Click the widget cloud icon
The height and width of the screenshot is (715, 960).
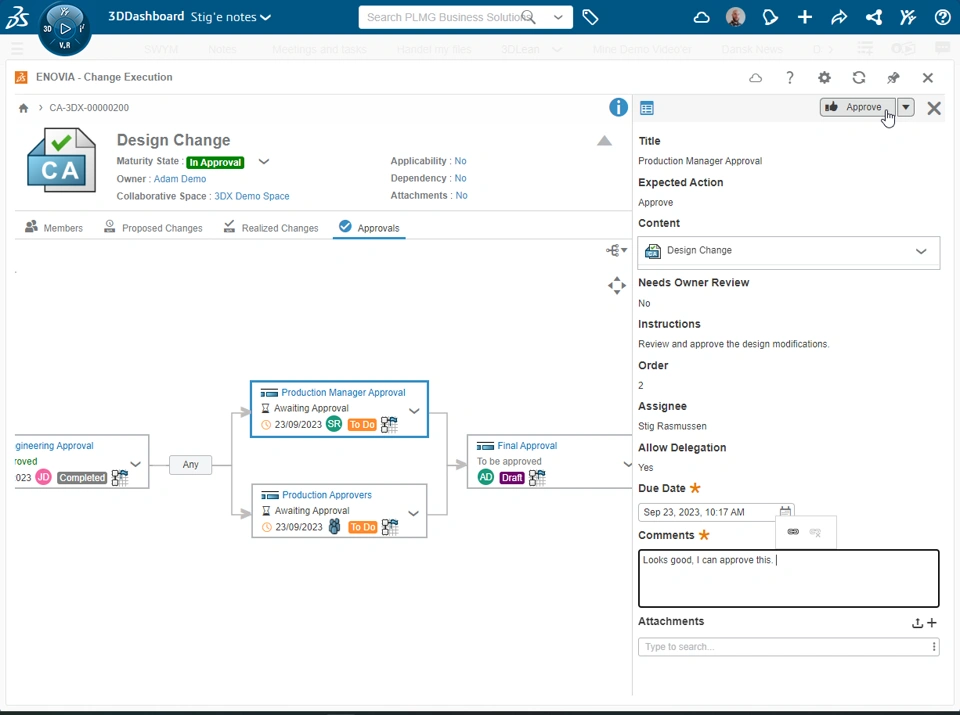pos(756,78)
